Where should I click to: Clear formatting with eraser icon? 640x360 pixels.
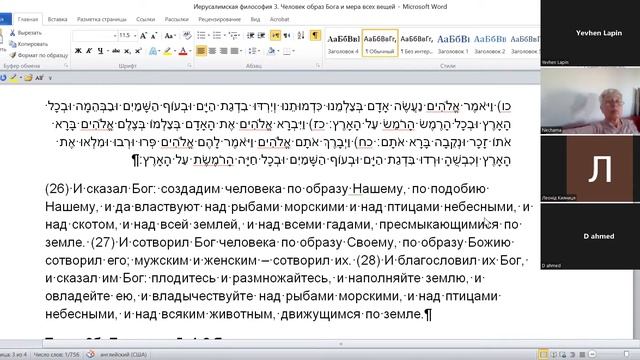pos(187,36)
